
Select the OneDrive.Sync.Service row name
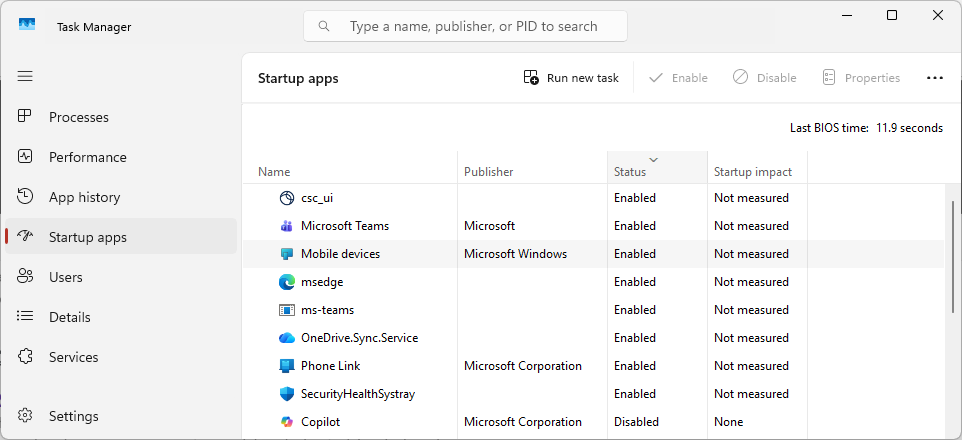pos(360,338)
